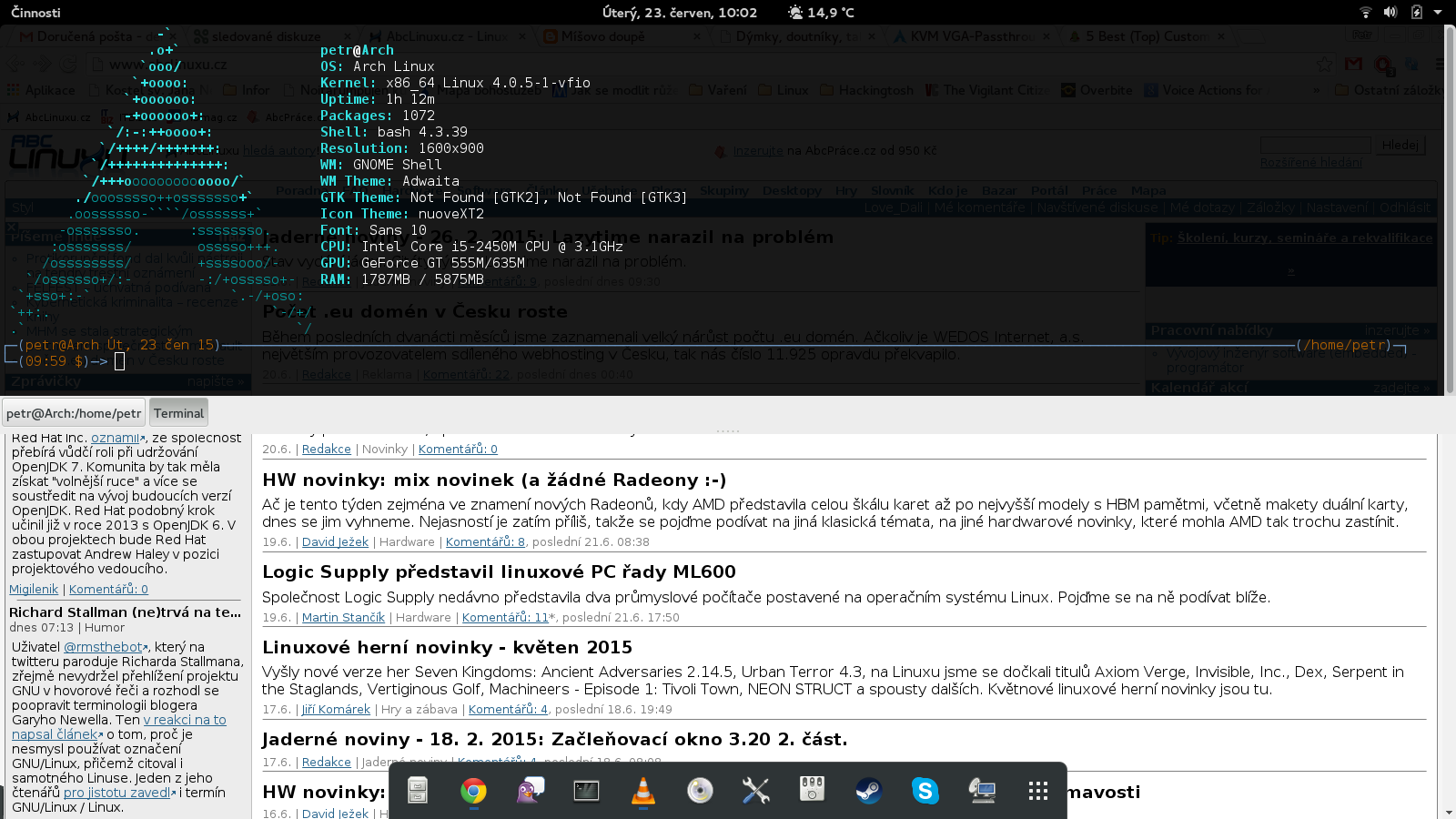Image resolution: width=1456 pixels, height=819 pixels.
Task: Open Redakce link in the 17.6. row
Action: tap(327, 763)
